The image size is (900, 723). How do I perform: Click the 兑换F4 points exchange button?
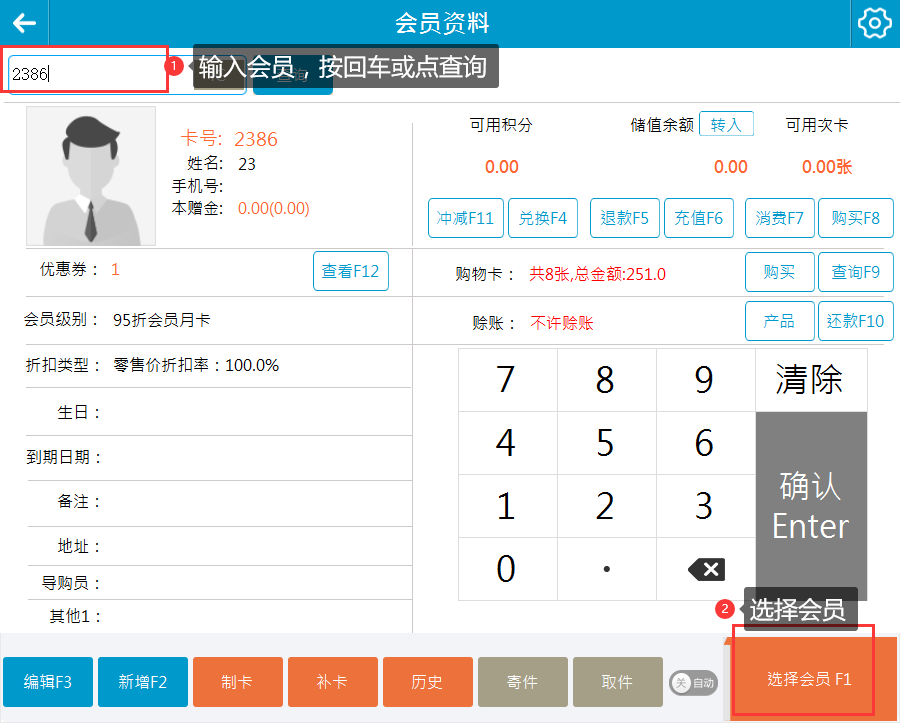pos(543,218)
